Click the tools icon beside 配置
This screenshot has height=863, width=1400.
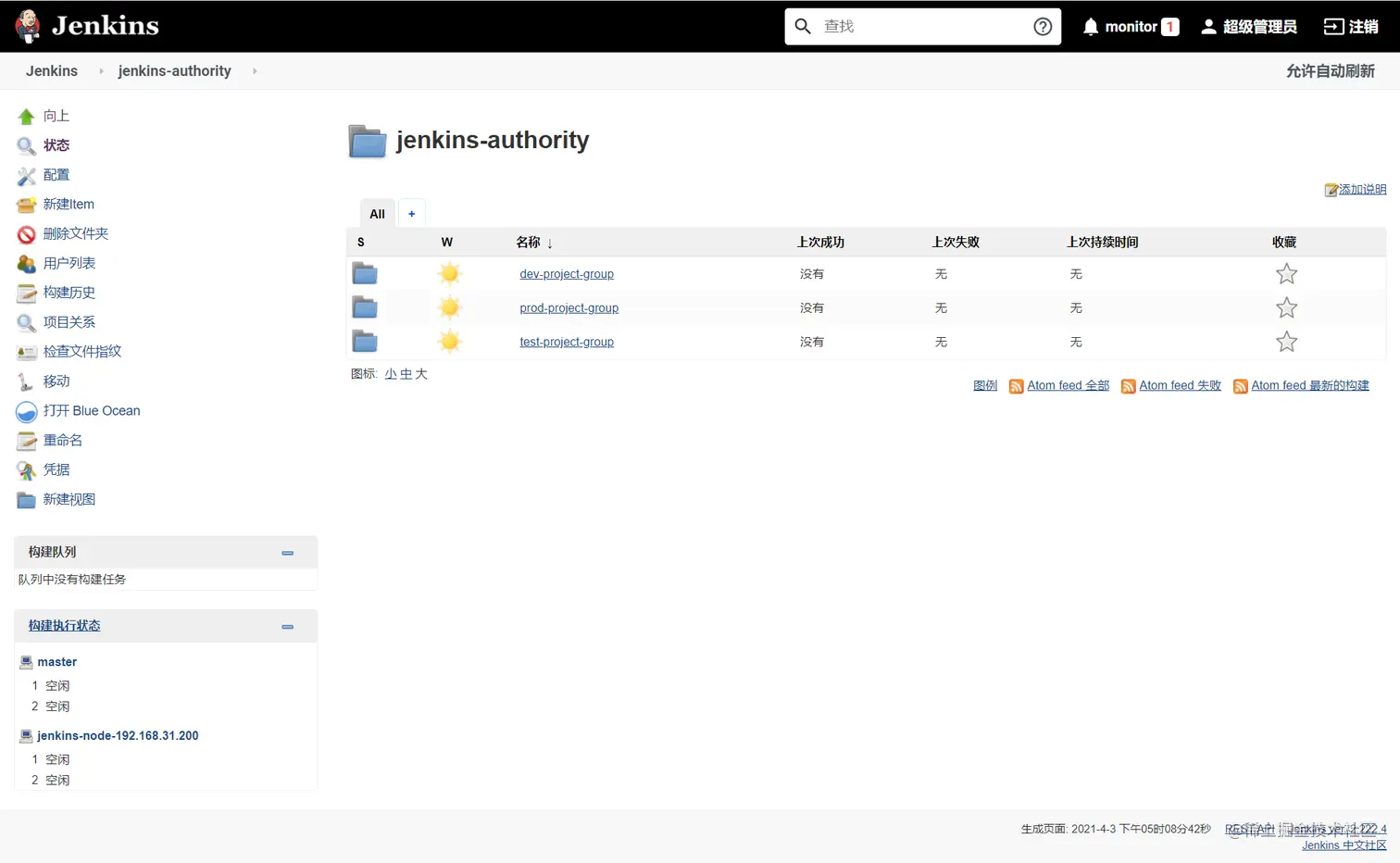(x=26, y=175)
